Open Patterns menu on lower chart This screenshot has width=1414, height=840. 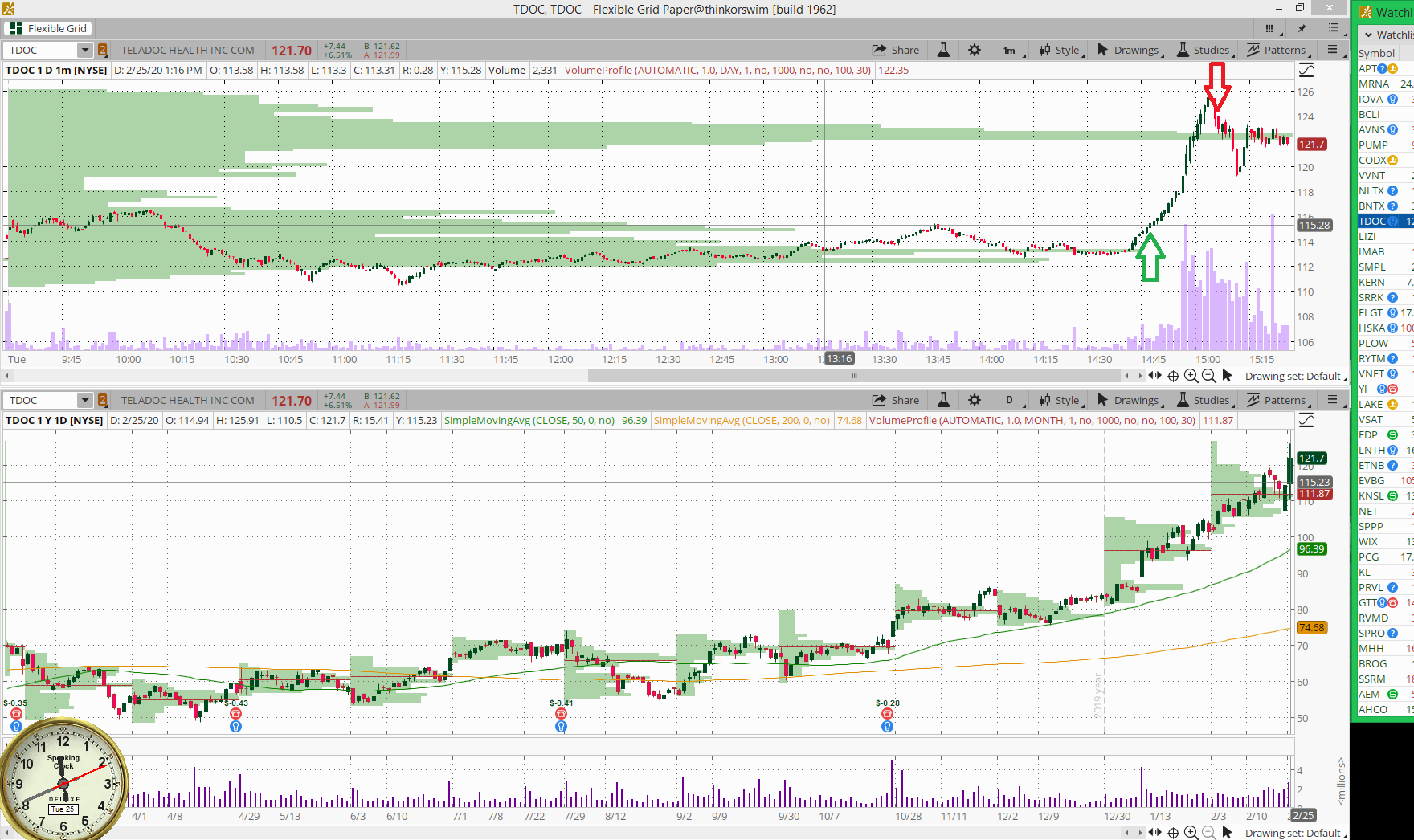tap(1278, 400)
